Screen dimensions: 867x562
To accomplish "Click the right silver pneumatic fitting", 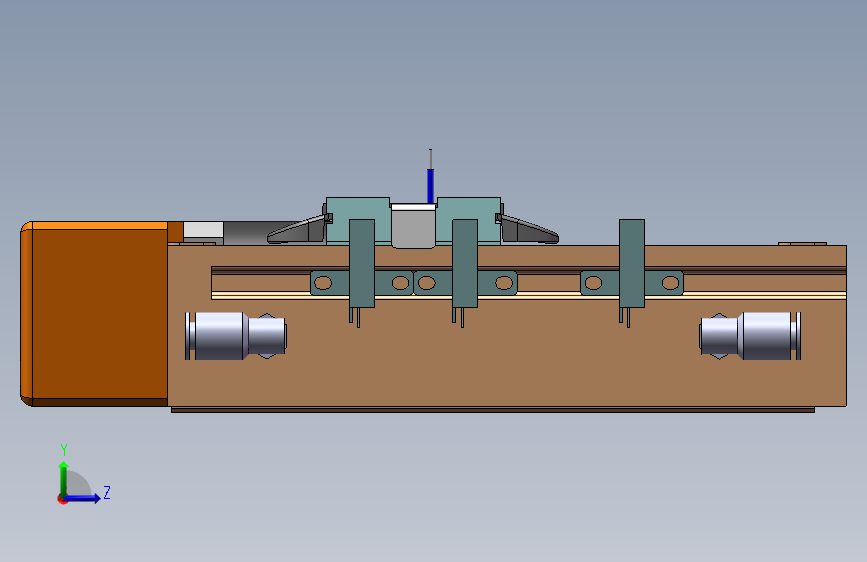I will [x=750, y=336].
